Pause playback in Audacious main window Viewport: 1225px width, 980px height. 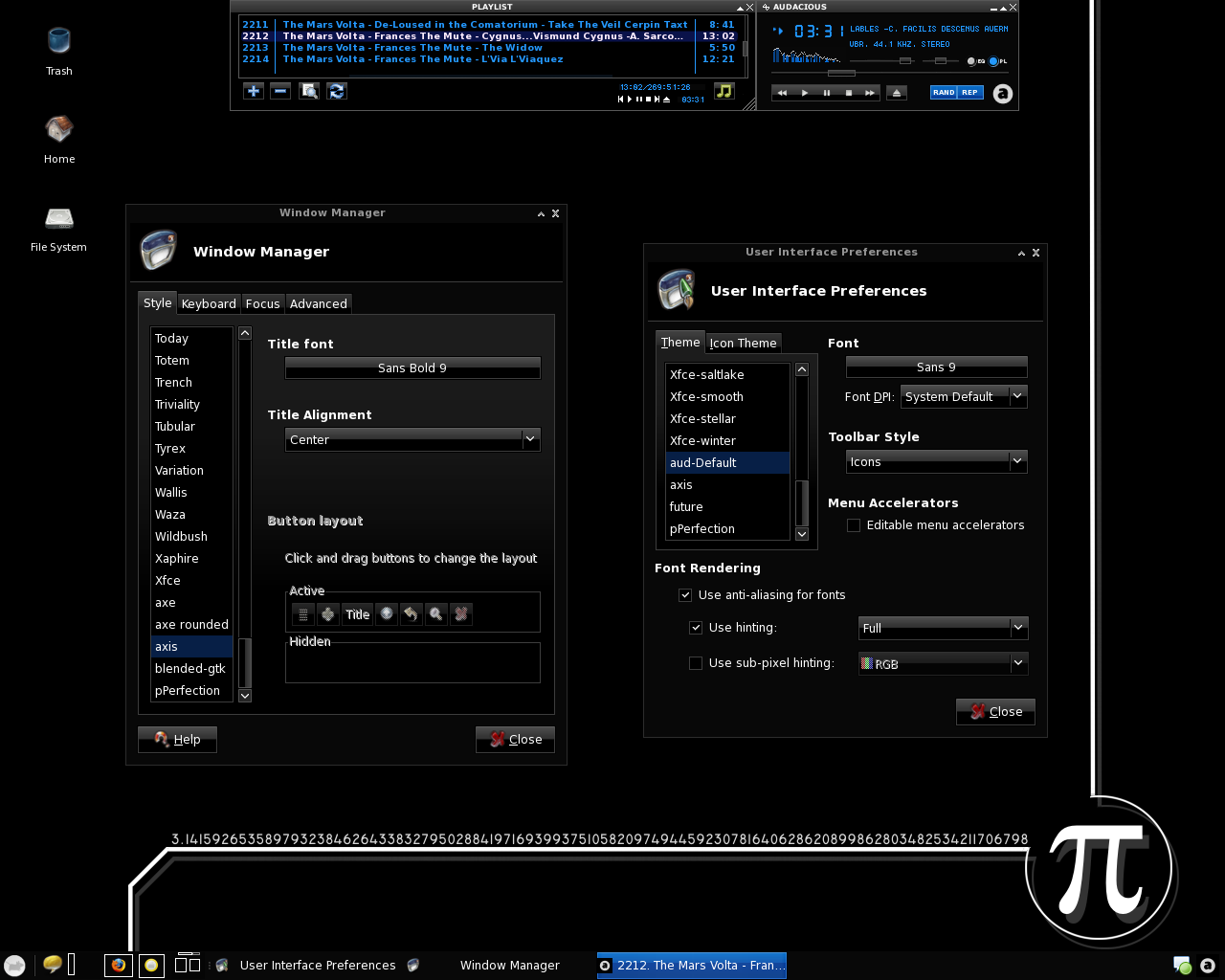tap(826, 93)
